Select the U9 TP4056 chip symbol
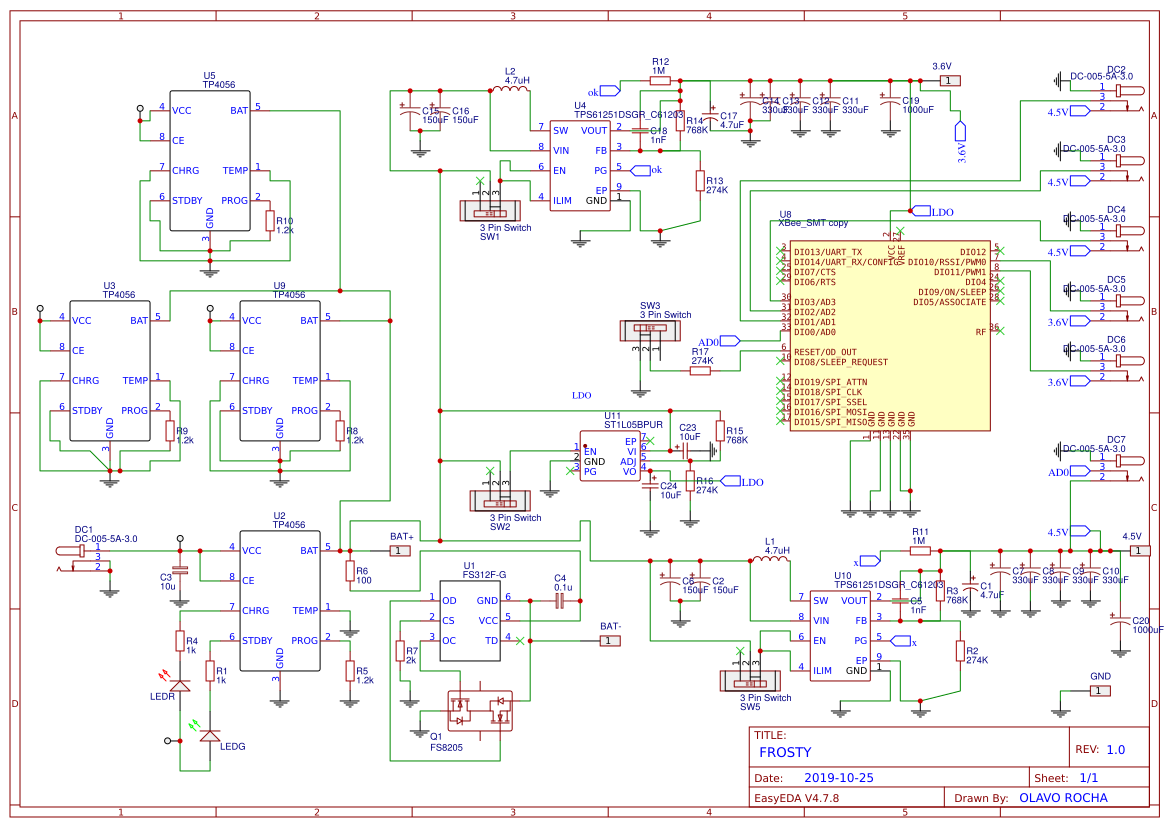Image resolution: width=1175 pixels, height=827 pixels. pos(280,371)
